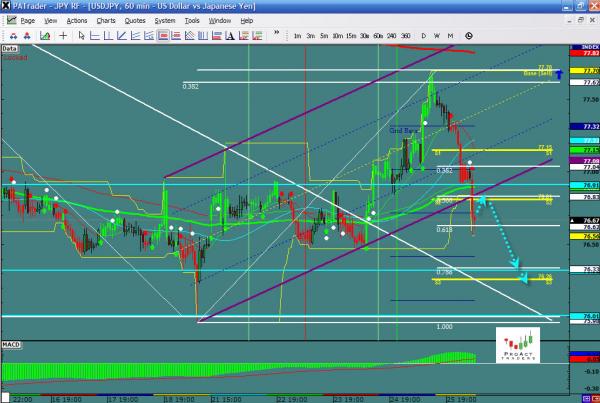600x403 pixels.
Task: Expand the toolbar overflow chevron
Action: pyautogui.click(x=278, y=36)
